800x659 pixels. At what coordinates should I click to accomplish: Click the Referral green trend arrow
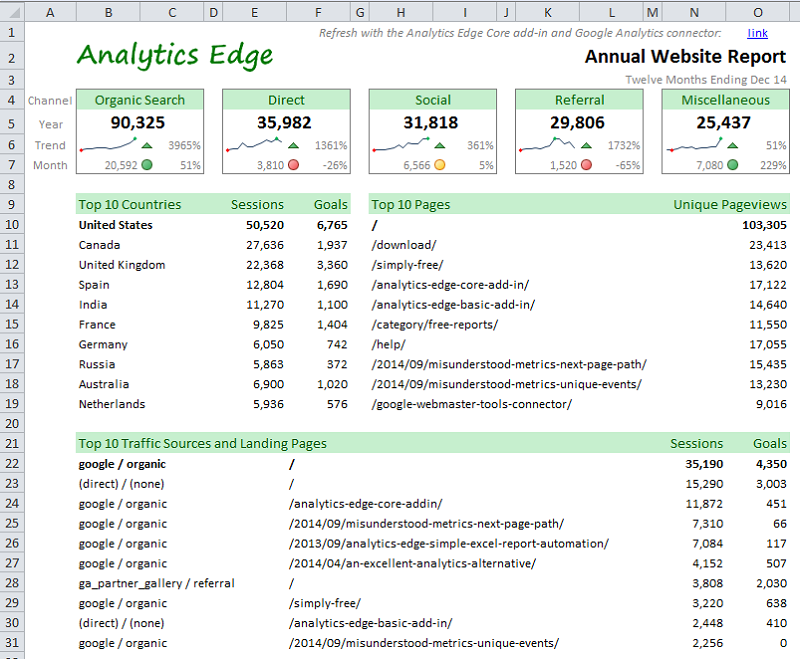586,146
